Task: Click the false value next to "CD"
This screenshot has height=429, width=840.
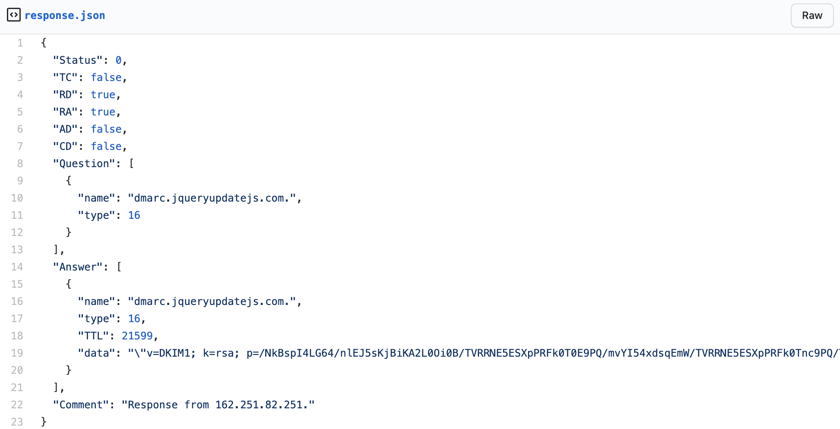Action: pyautogui.click(x=106, y=146)
